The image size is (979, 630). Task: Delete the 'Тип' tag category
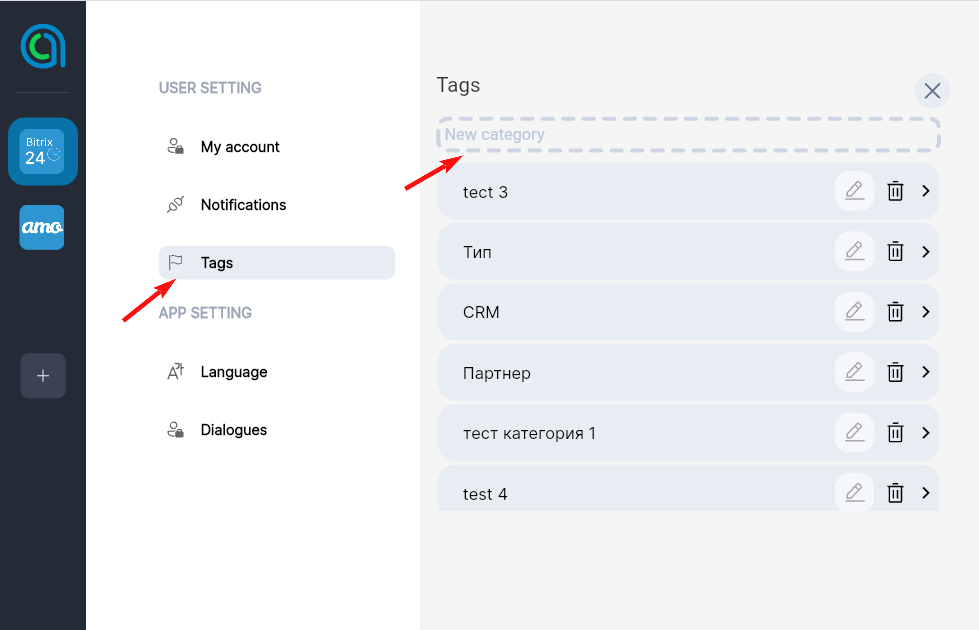[896, 252]
